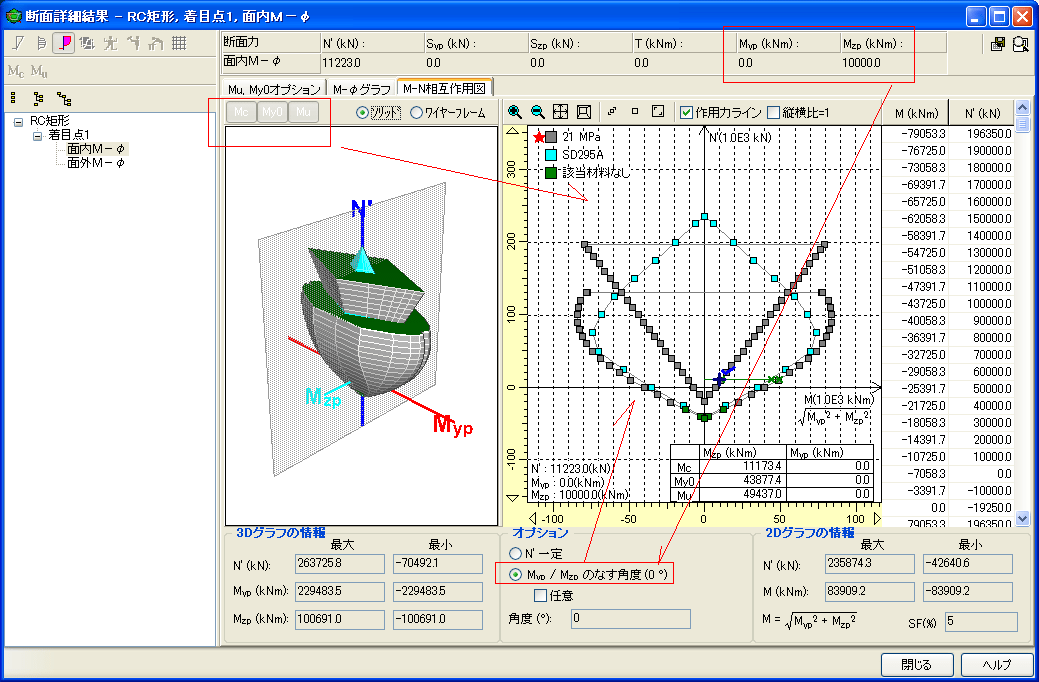Select the M-N相互作用図 tab
Viewport: 1039px width, 682px height.
[x=445, y=87]
